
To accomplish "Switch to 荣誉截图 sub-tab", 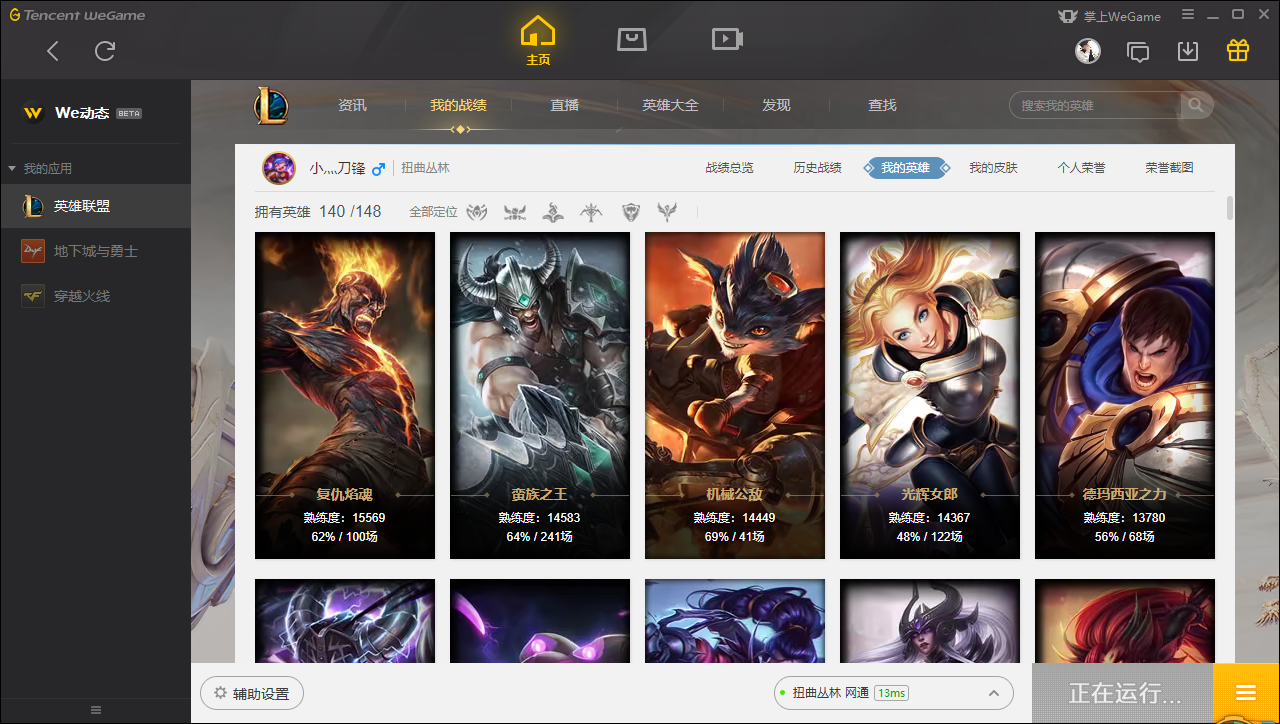I will 1169,168.
